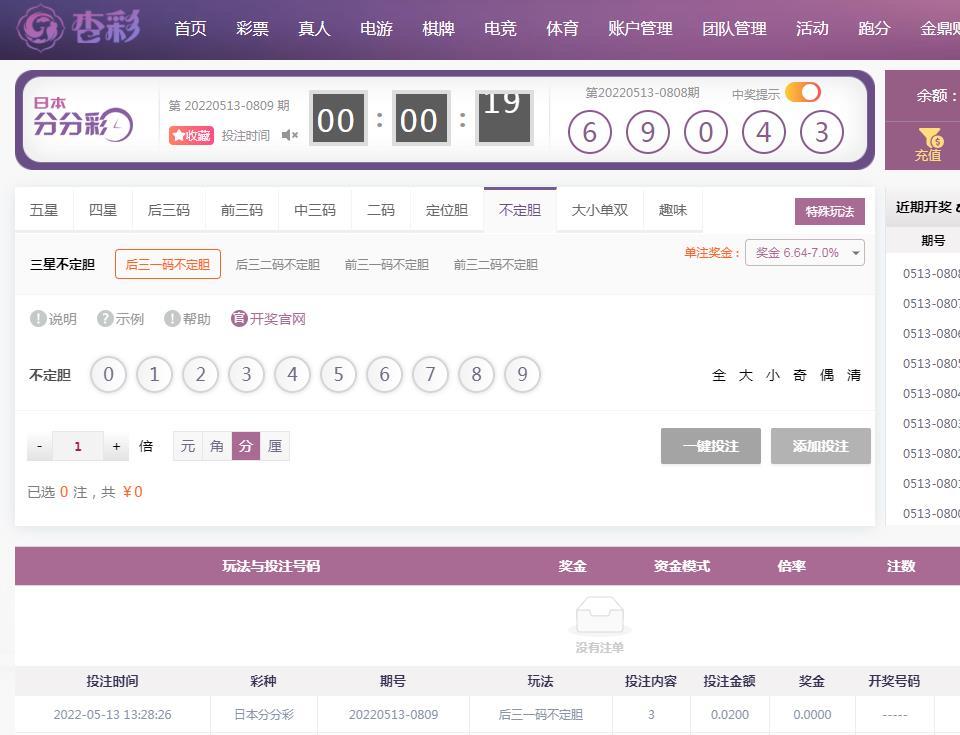Click 偶 quick-select filter
Screen dimensions: 960x735
tap(827, 375)
